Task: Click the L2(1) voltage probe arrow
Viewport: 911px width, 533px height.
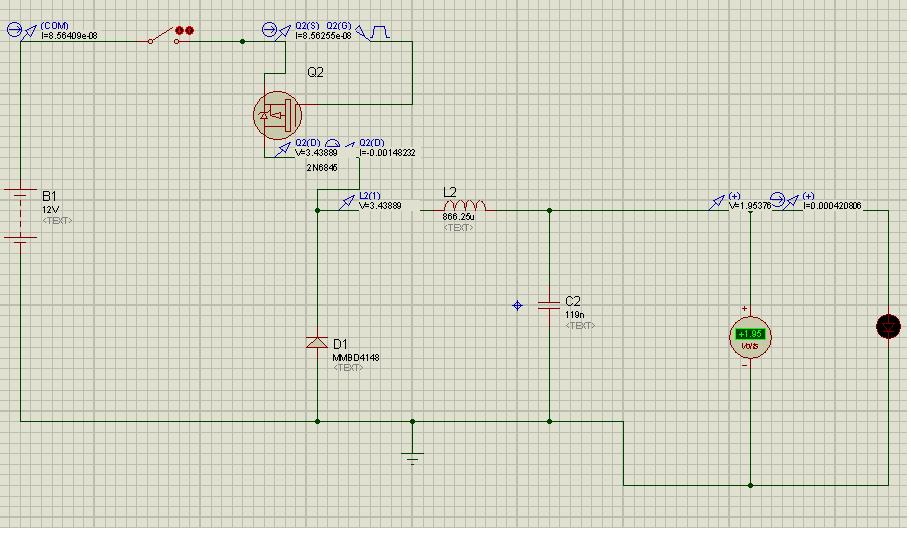Action: [347, 202]
